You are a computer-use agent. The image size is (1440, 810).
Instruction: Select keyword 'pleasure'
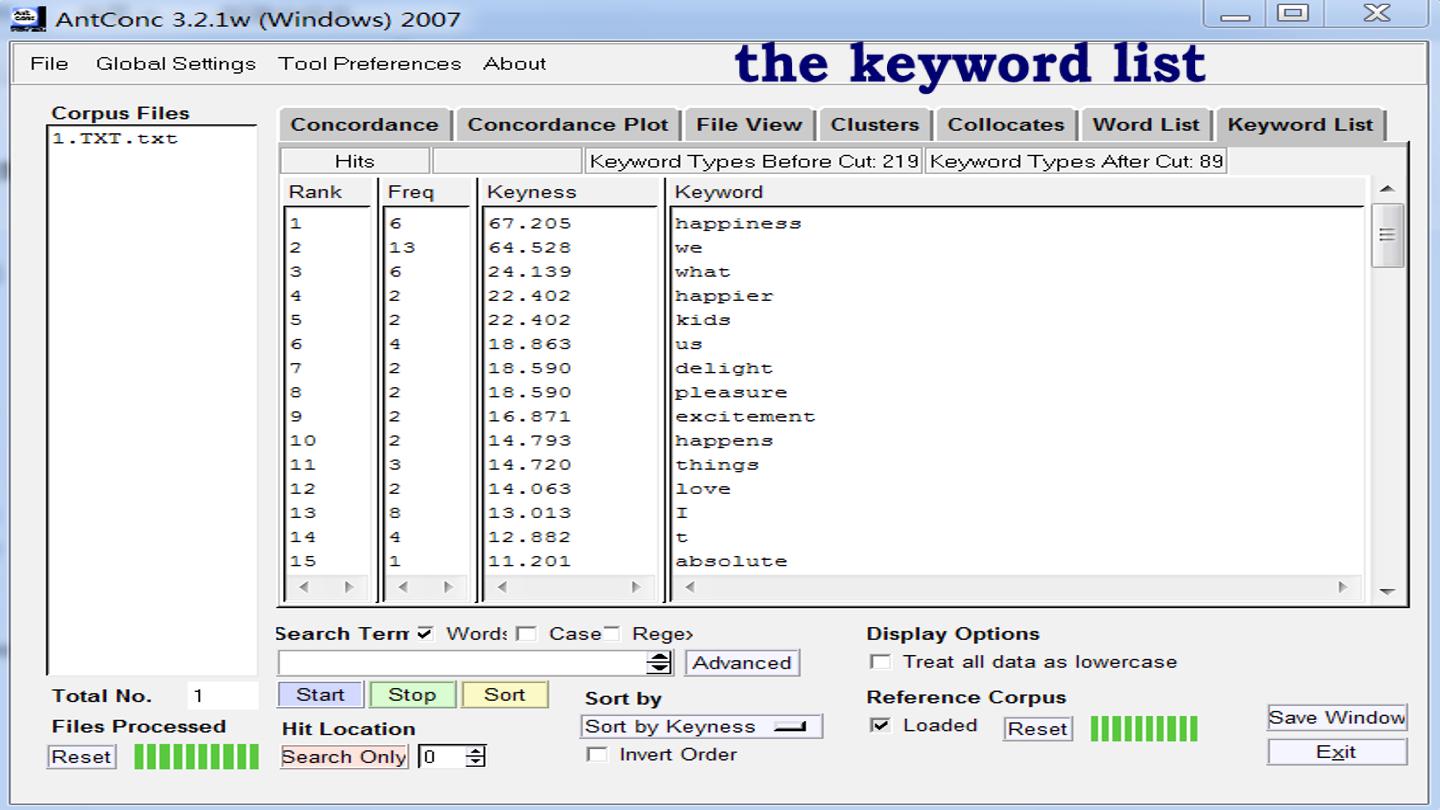click(731, 392)
